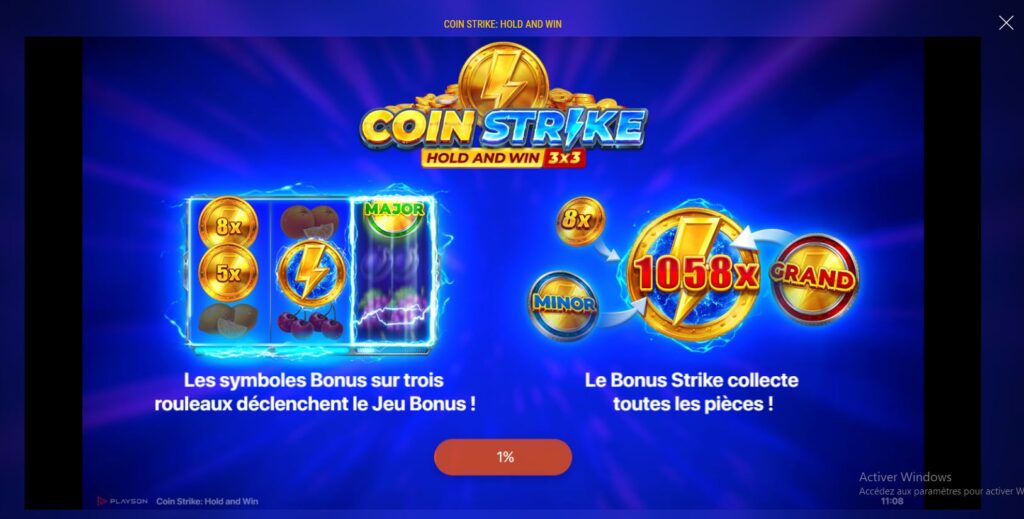
Task: Click the small 8x coin near the Strike bonus
Action: pos(580,221)
